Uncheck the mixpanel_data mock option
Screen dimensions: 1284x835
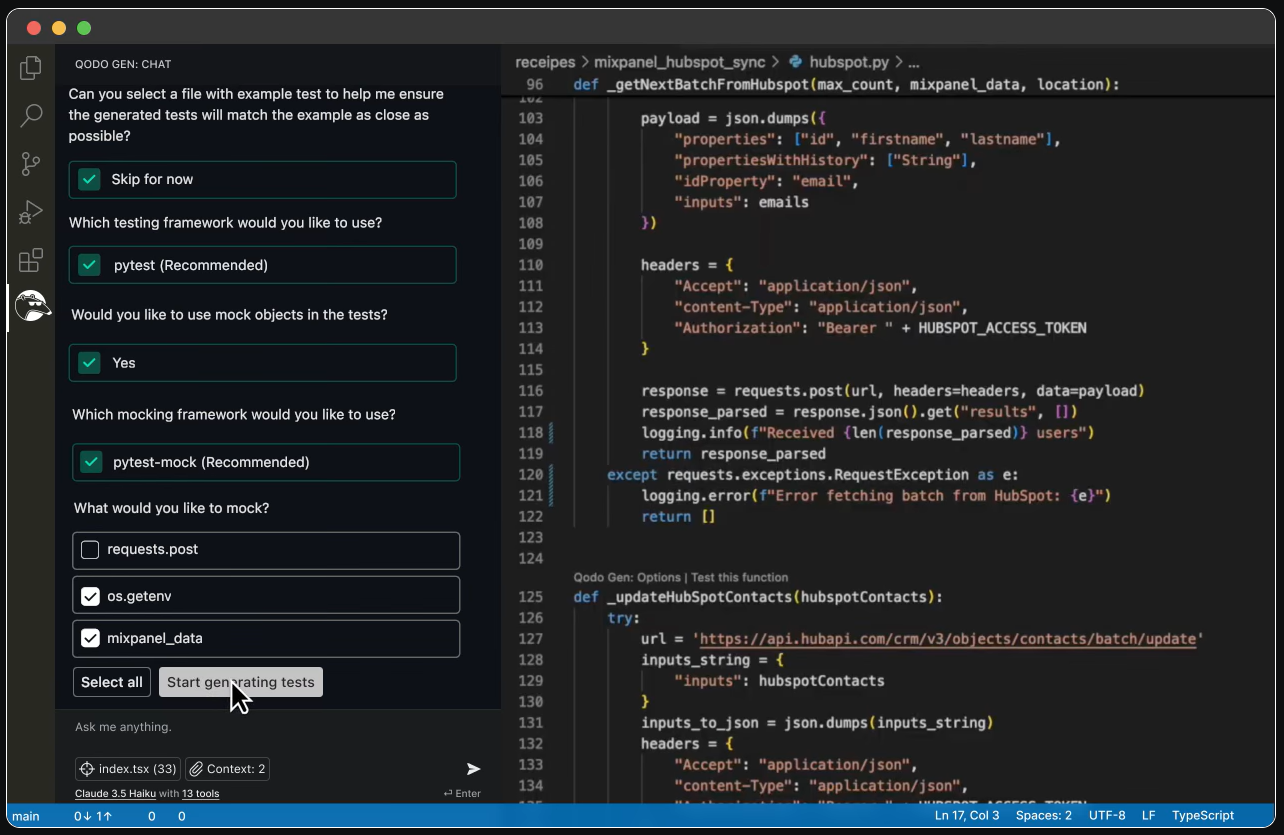point(88,638)
